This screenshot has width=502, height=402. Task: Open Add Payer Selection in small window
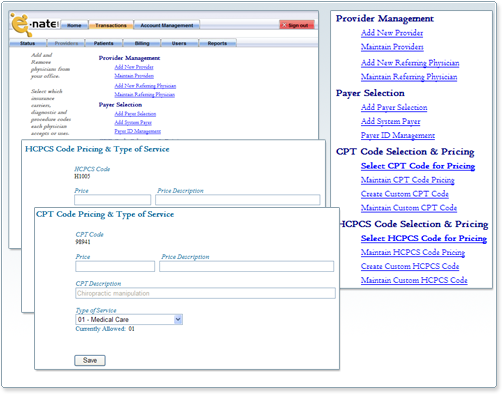pos(135,114)
